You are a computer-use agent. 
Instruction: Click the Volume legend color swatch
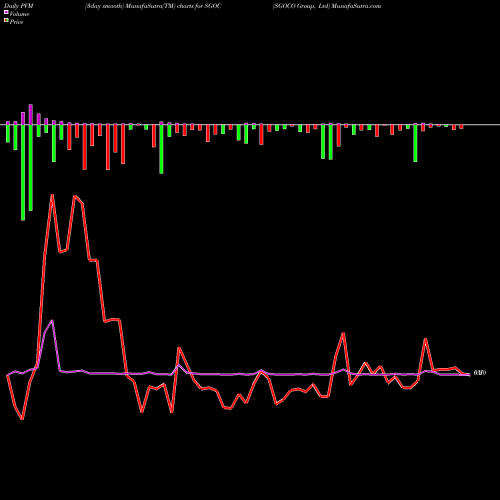[6, 13]
